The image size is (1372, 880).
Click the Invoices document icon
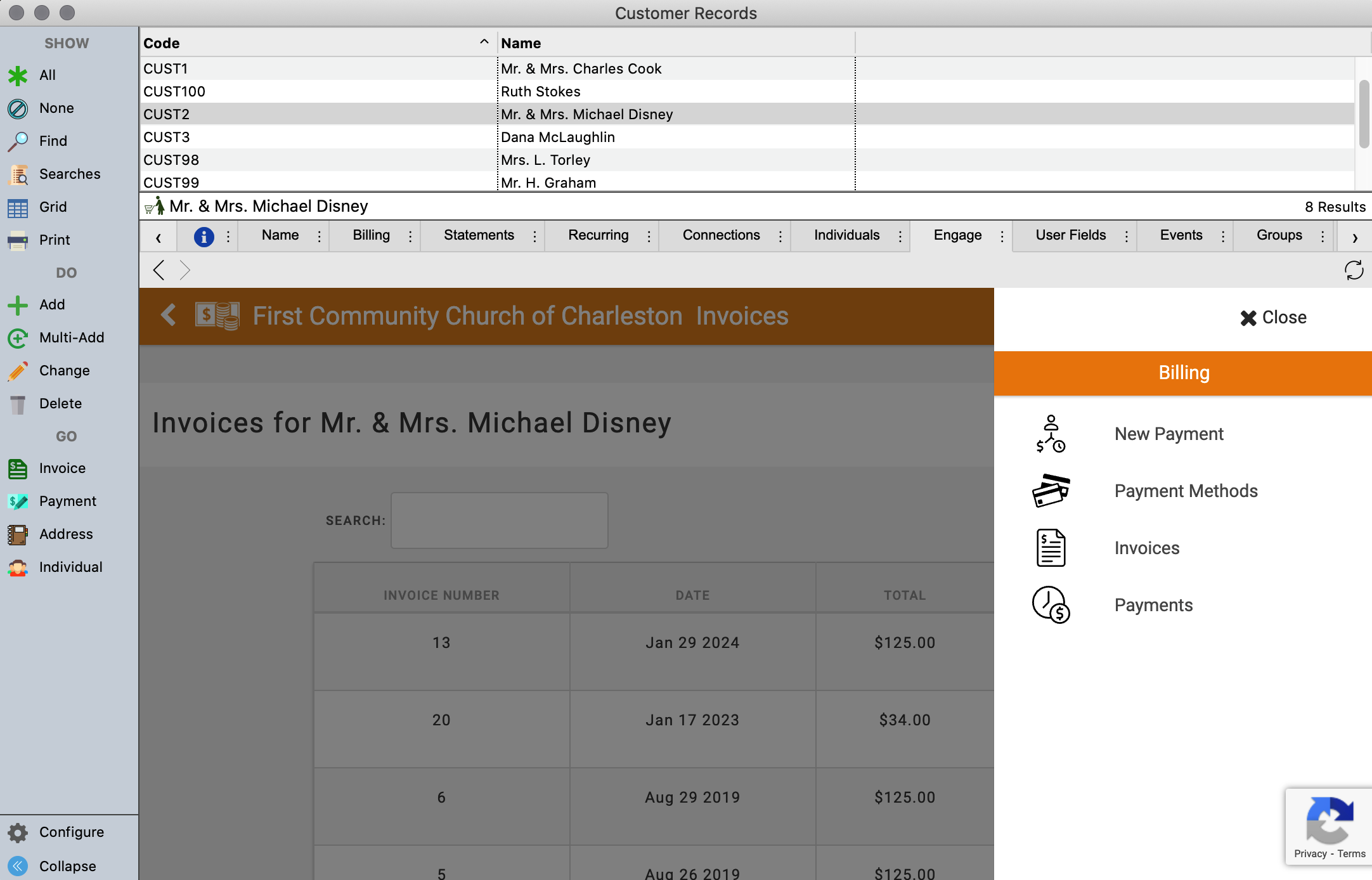[1051, 548]
